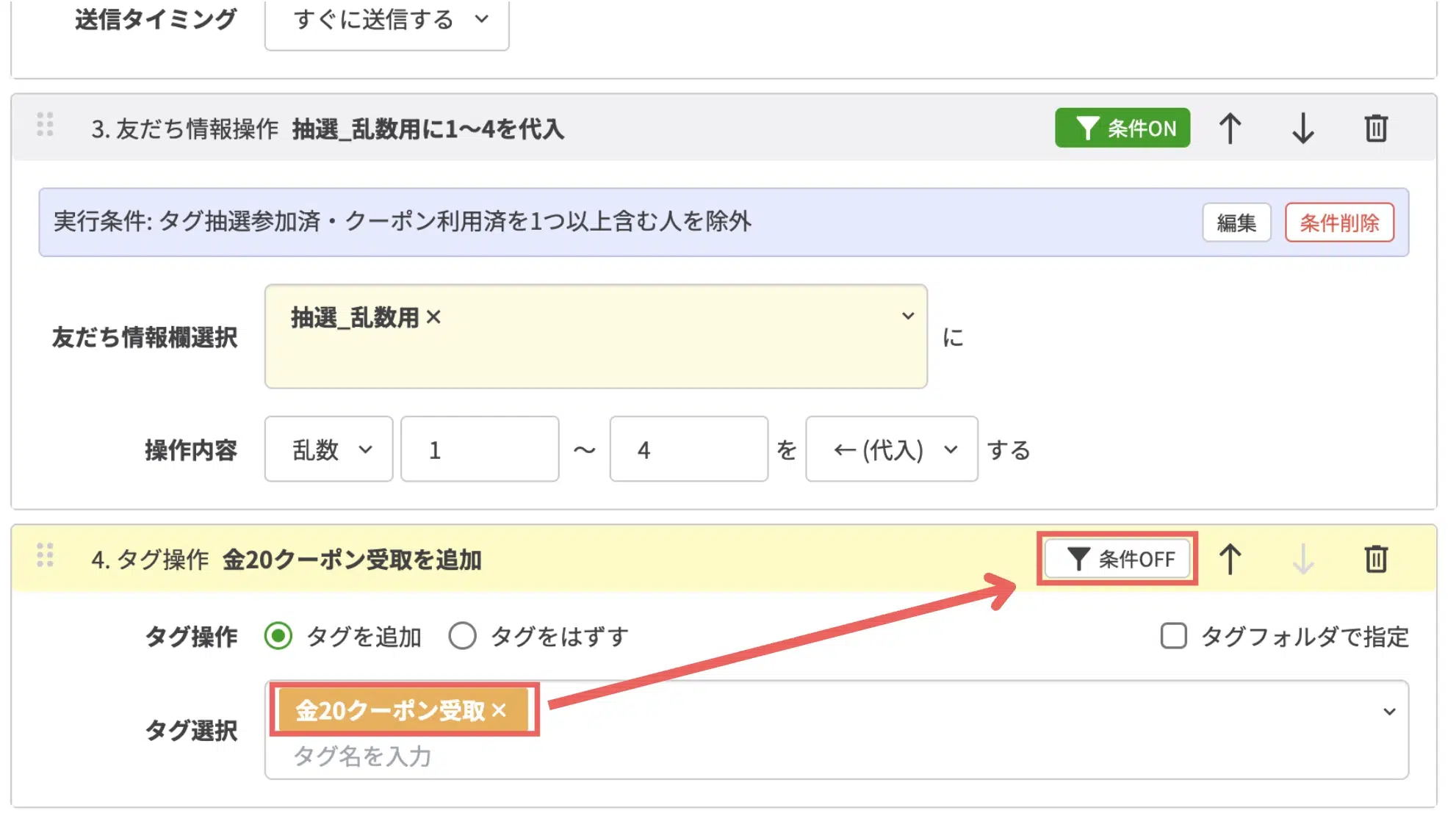Expand the 友だち情報欄選択 dropdown chevron

point(908,316)
